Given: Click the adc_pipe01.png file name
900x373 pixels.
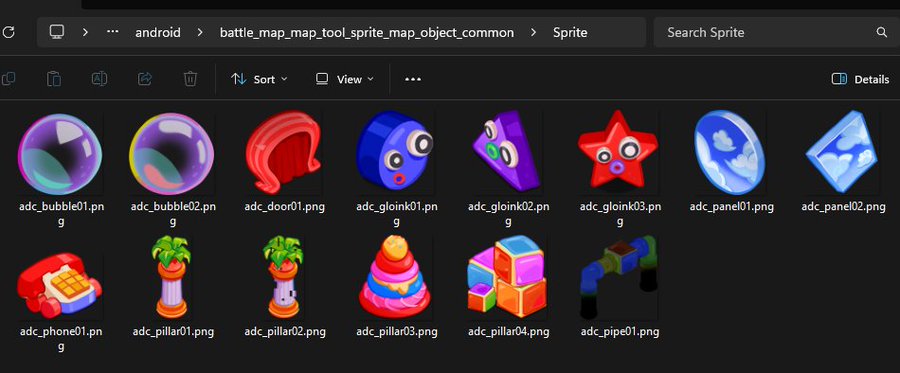Looking at the screenshot, I should 620,332.
